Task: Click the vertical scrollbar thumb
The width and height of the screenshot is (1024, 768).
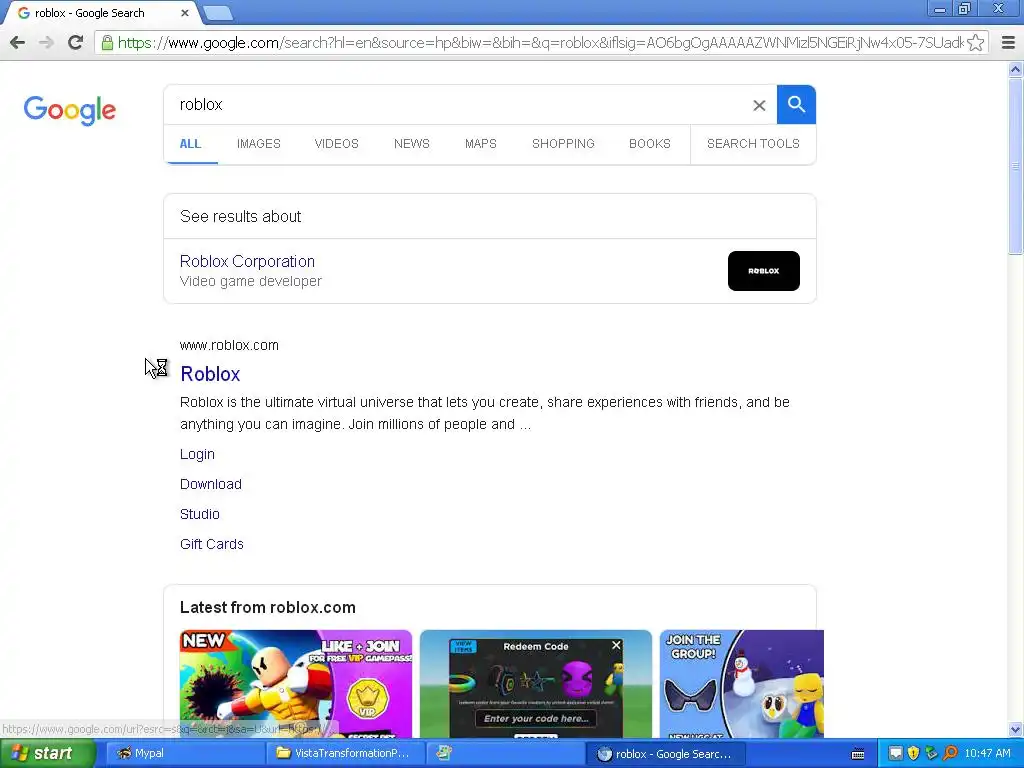Action: click(x=1016, y=167)
